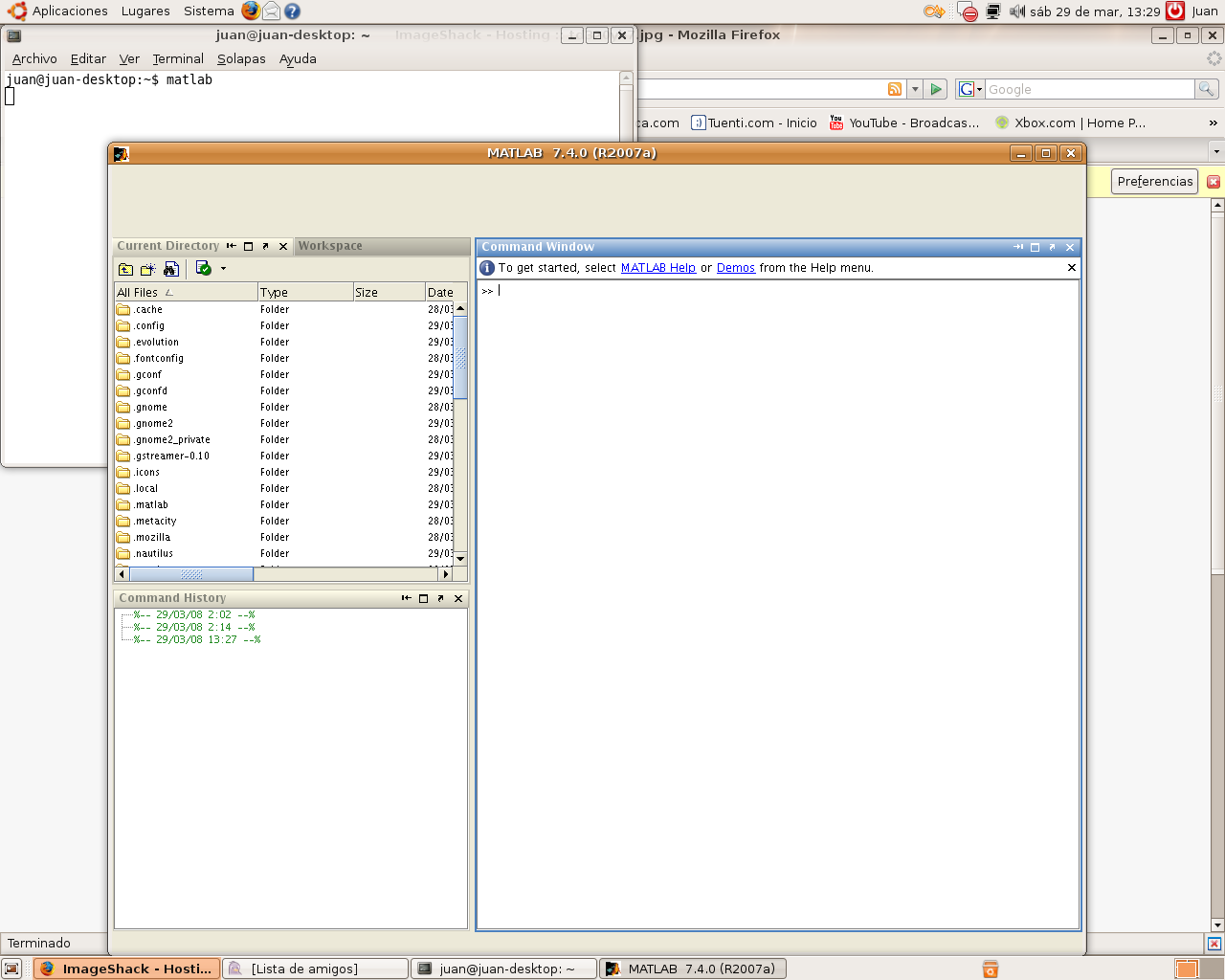Viewport: 1225px width, 980px height.
Task: Open the Solapas menu in terminal
Action: [241, 59]
